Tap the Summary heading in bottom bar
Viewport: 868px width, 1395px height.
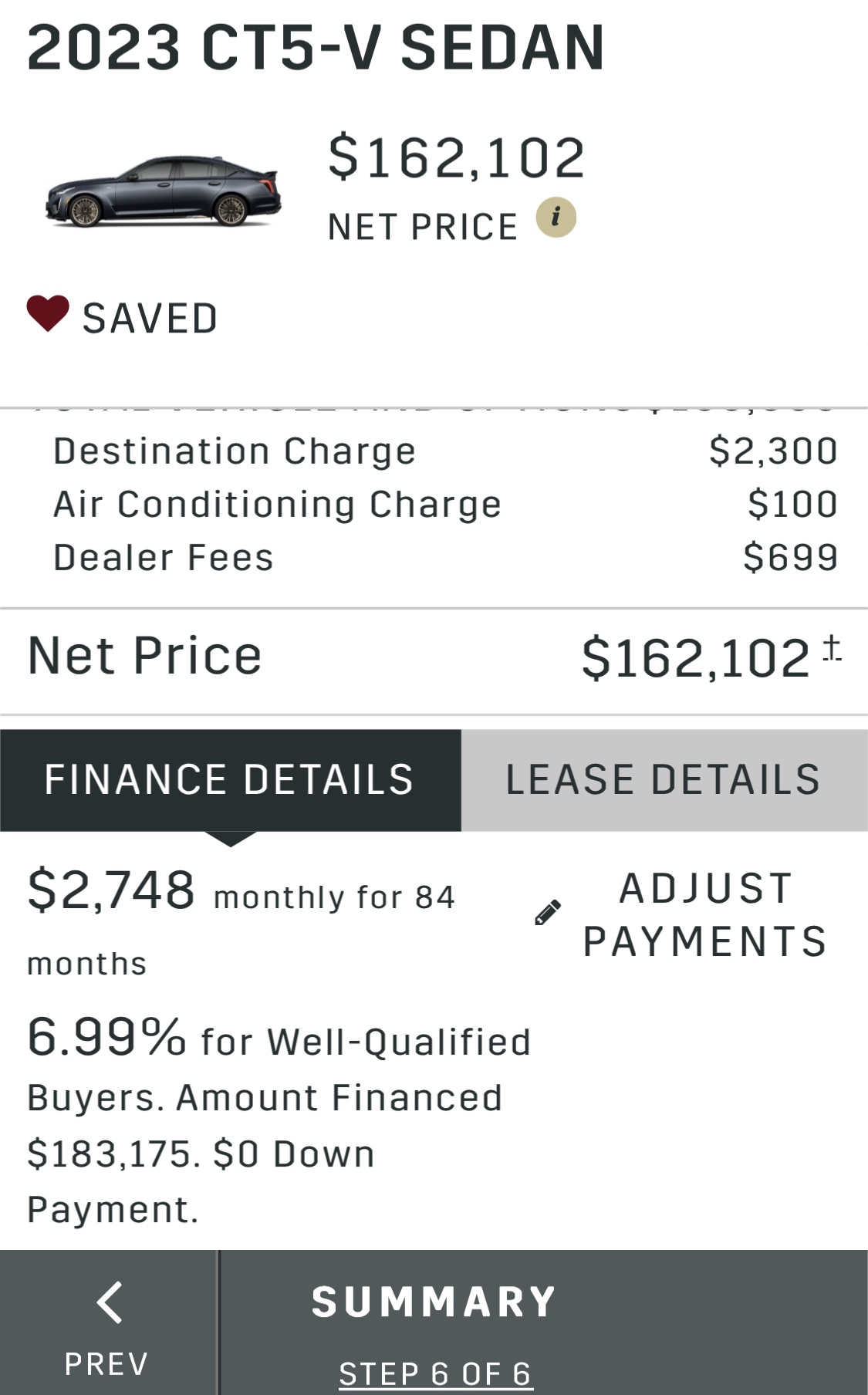click(x=434, y=1302)
